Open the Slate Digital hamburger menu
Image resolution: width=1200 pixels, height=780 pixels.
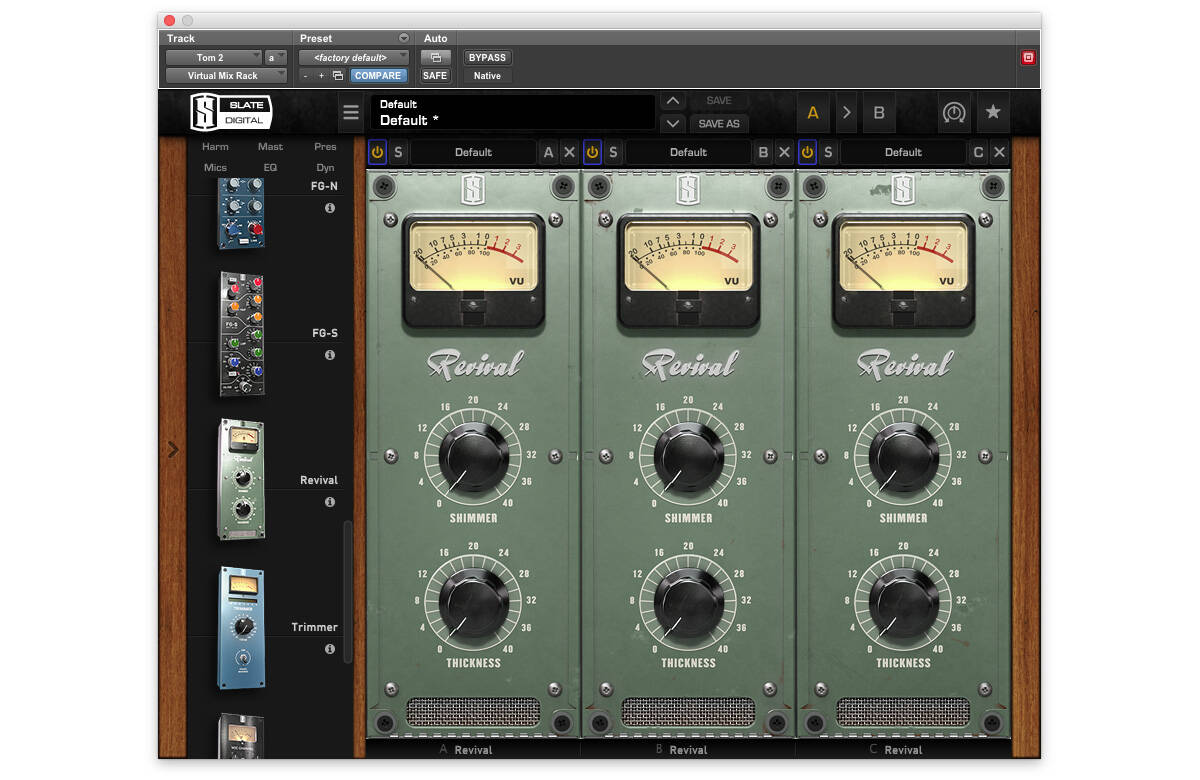click(x=350, y=113)
